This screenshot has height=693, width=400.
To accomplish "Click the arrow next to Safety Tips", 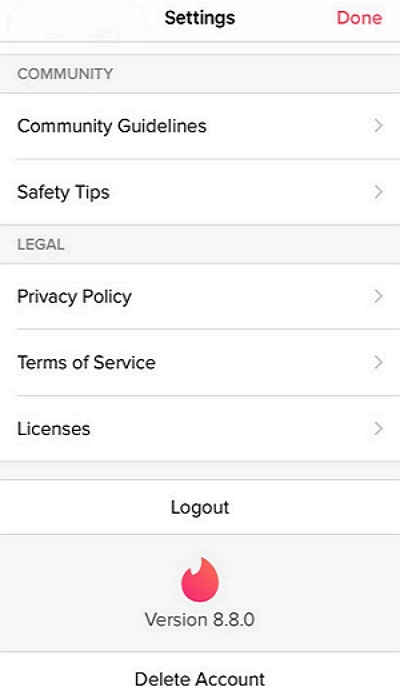I will (x=378, y=192).
